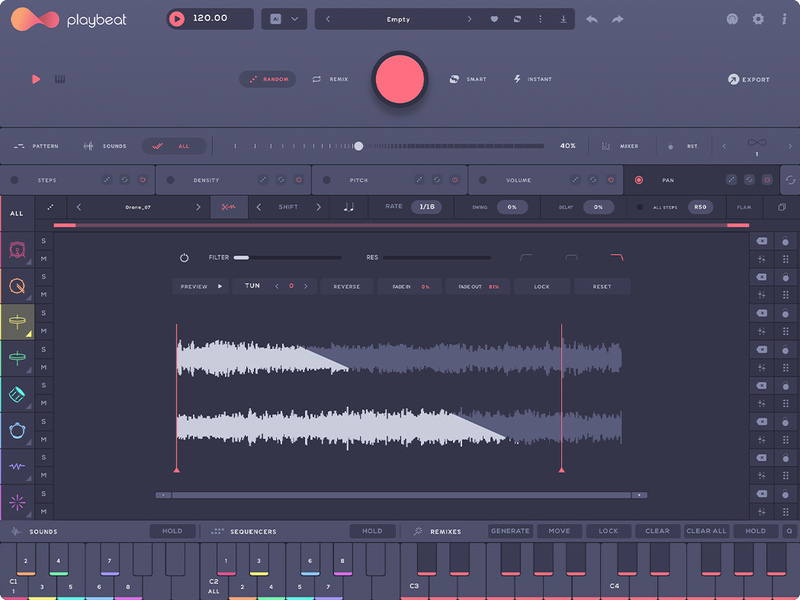This screenshot has height=600, width=800.
Task: Select the Random mode
Action: tap(268, 79)
